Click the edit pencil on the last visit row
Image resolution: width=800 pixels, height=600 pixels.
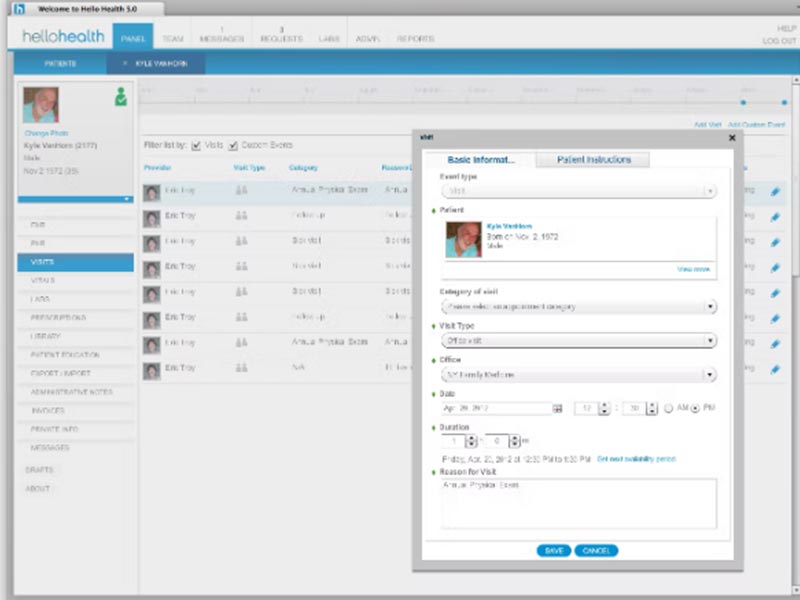pos(775,369)
